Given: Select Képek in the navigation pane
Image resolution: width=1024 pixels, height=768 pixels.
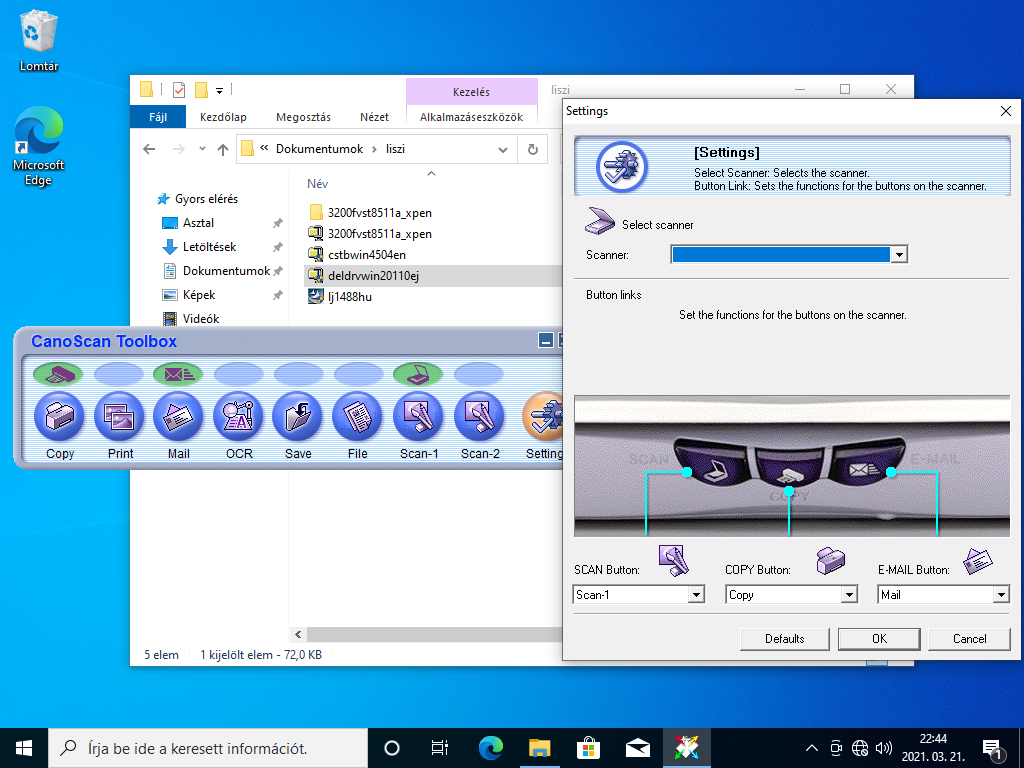Looking at the screenshot, I should coord(199,295).
